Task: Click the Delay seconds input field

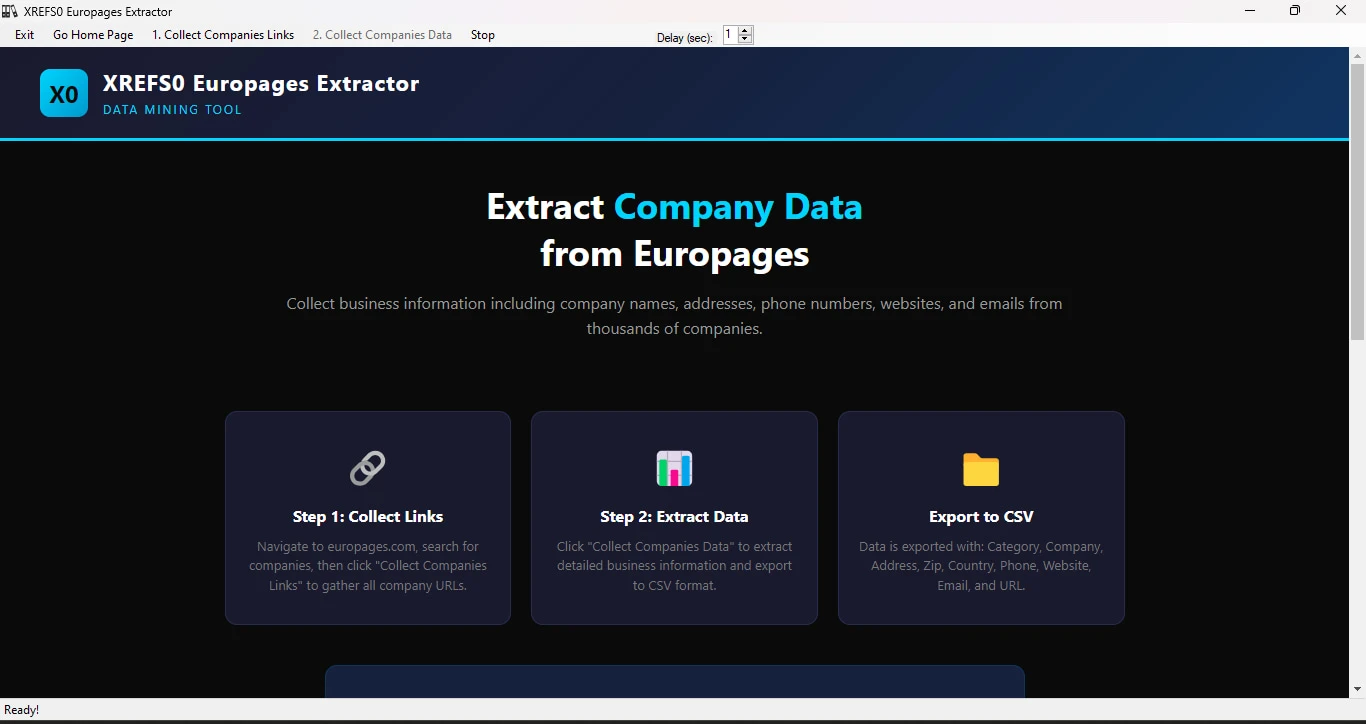Action: click(730, 35)
